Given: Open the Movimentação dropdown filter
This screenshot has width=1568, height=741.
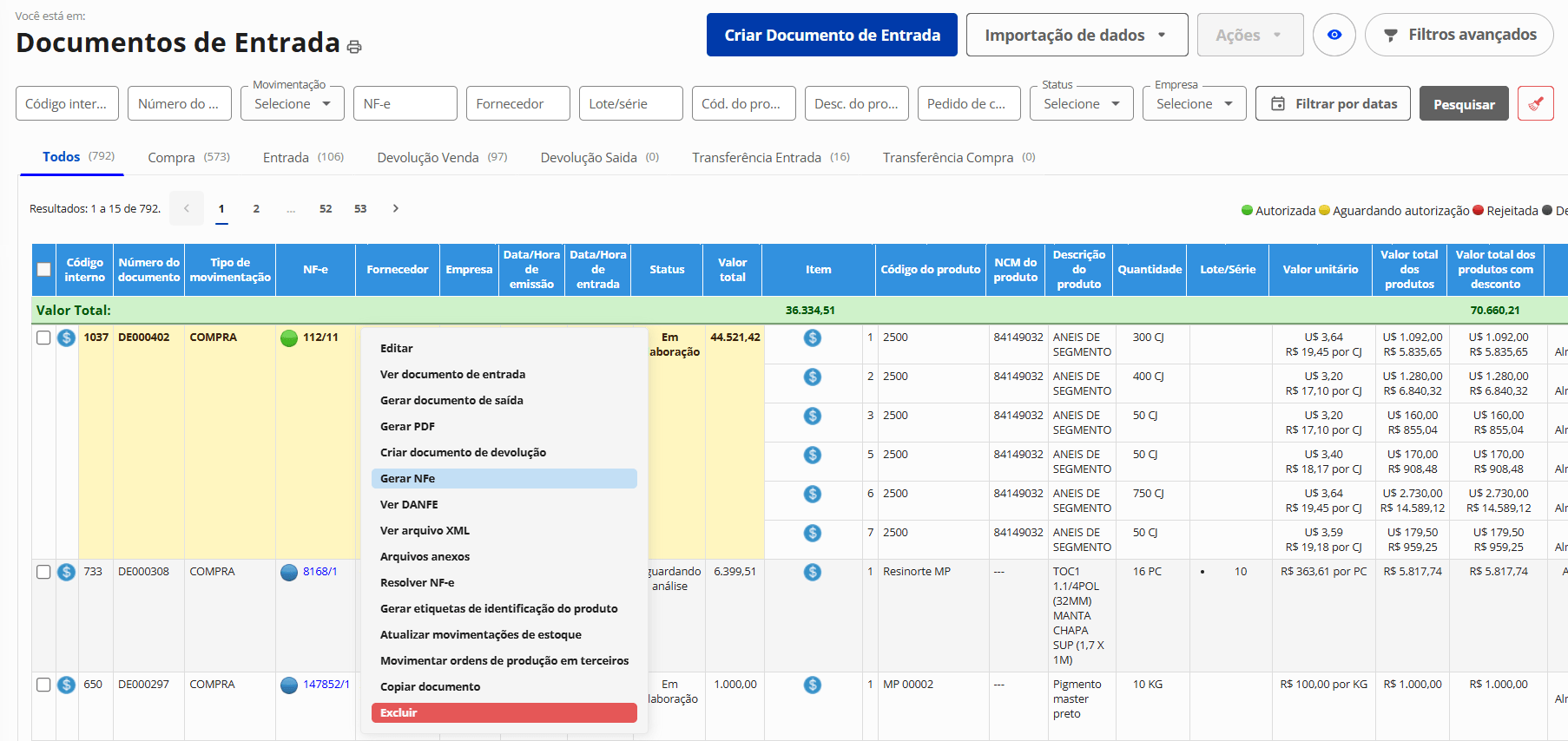Looking at the screenshot, I should pyautogui.click(x=292, y=104).
